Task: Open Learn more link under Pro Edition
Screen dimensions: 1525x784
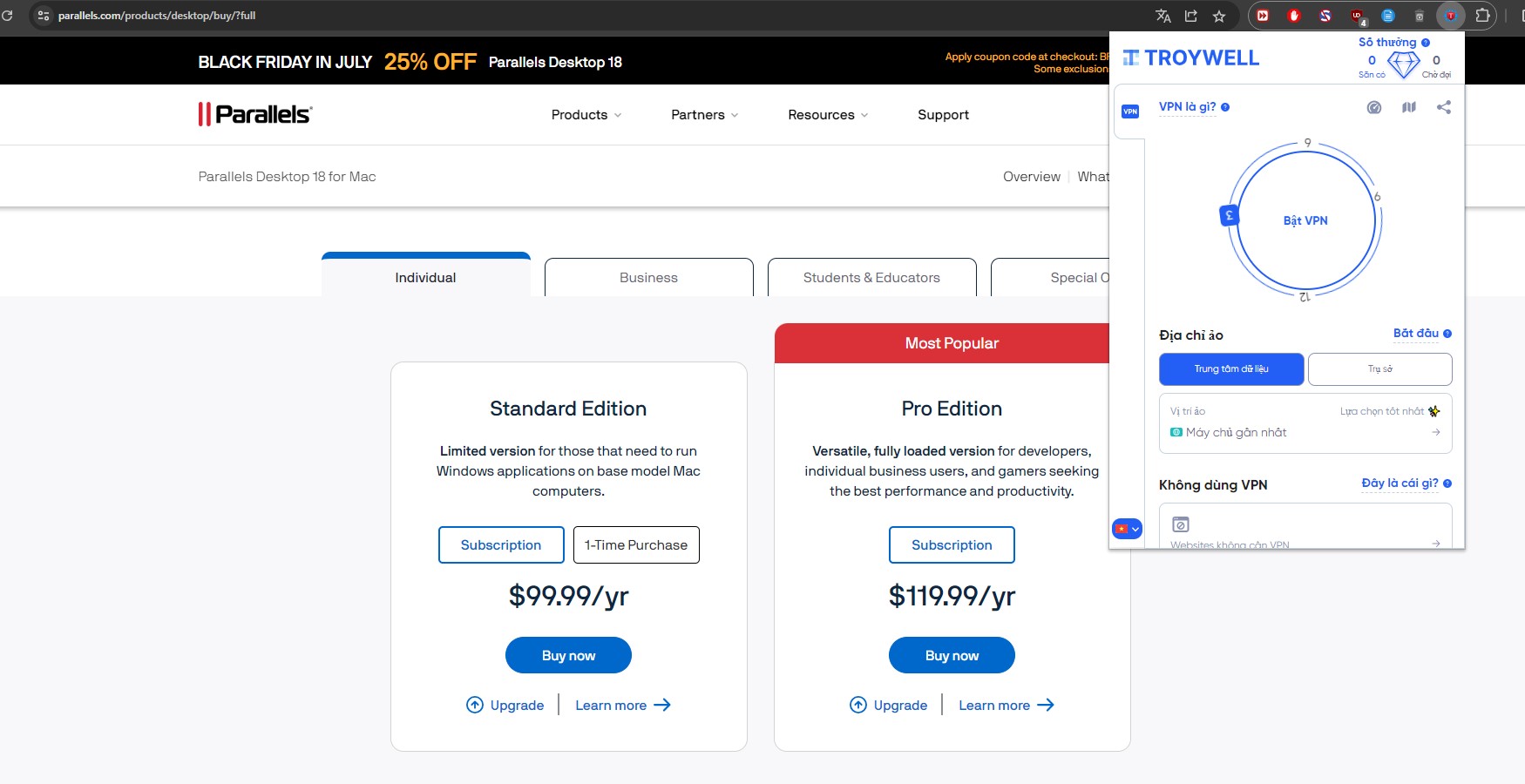Action: (x=1006, y=706)
